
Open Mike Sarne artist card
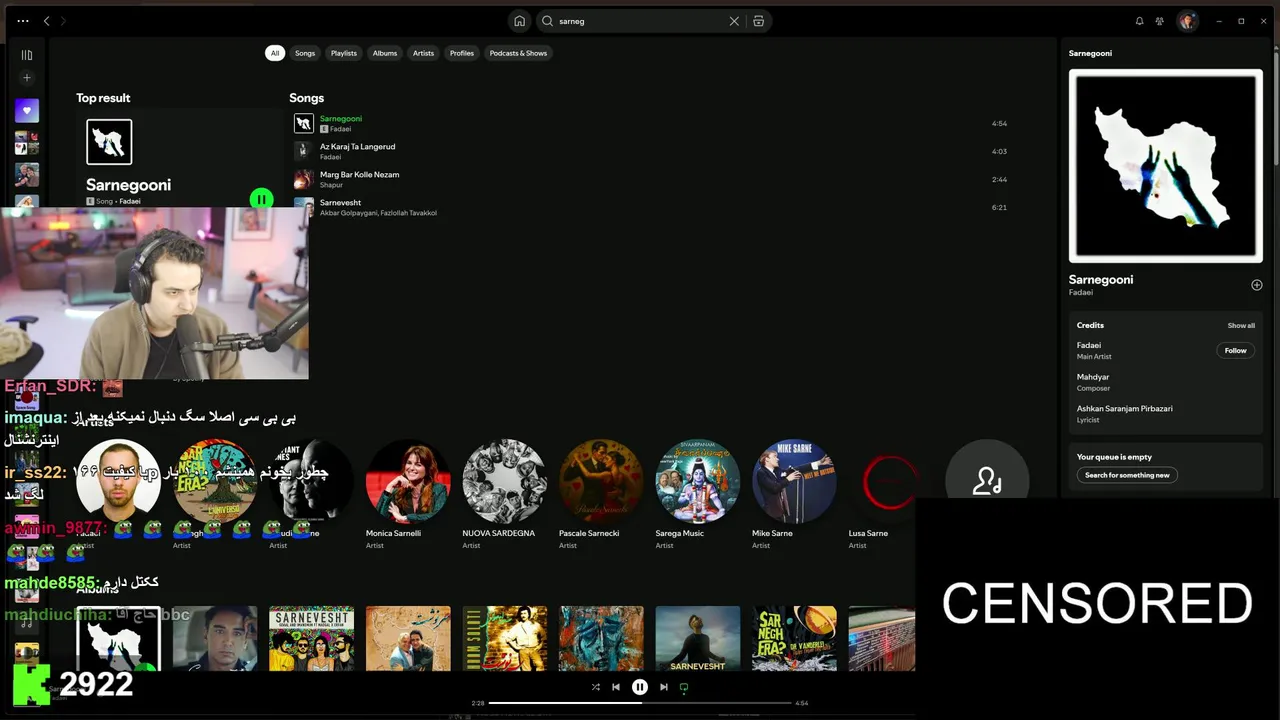(794, 494)
